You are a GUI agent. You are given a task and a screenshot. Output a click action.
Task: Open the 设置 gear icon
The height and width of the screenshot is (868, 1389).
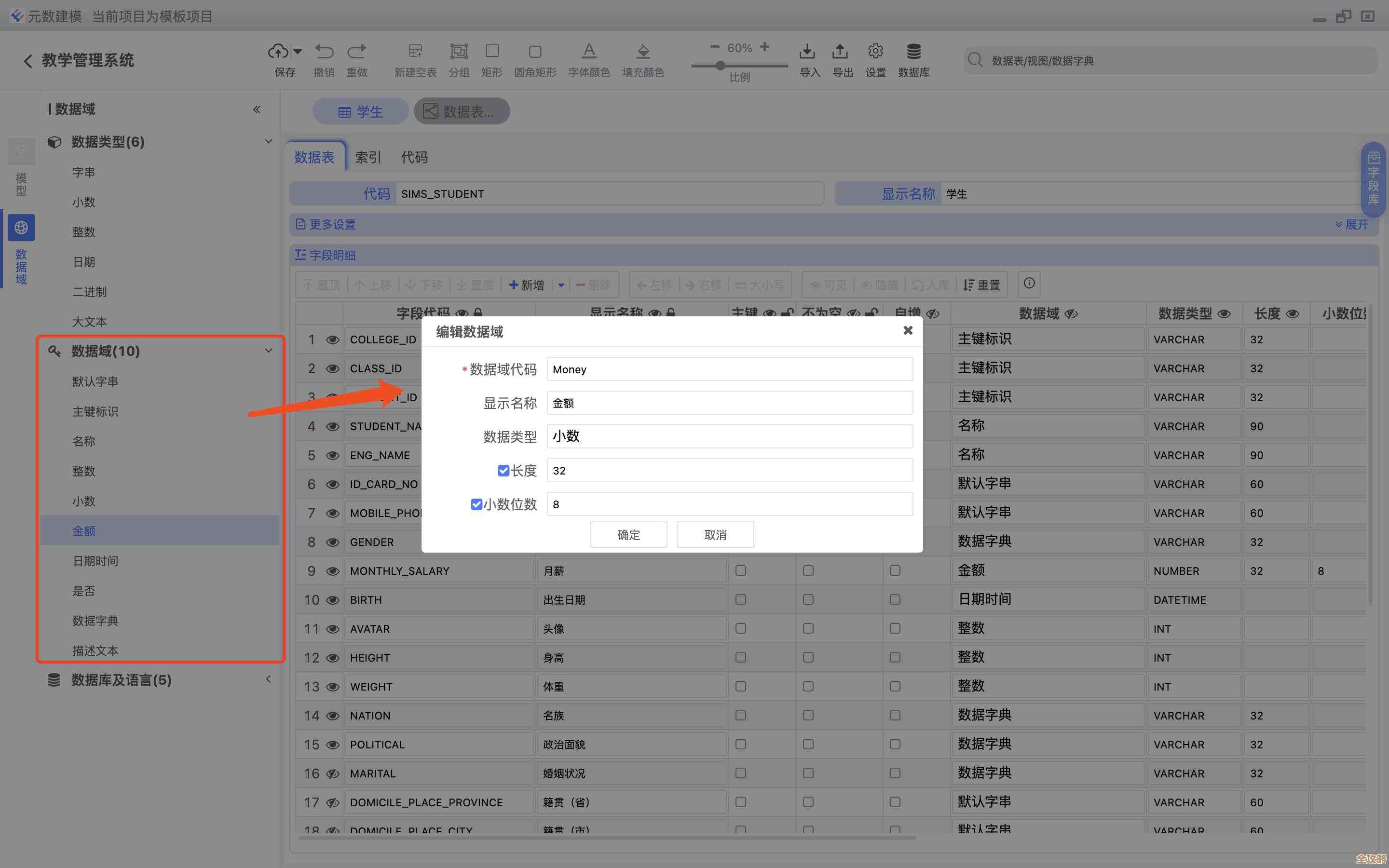coord(875,52)
